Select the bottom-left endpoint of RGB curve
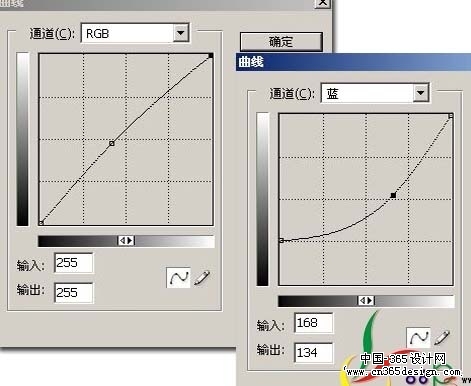The height and width of the screenshot is (386, 471). 41,223
